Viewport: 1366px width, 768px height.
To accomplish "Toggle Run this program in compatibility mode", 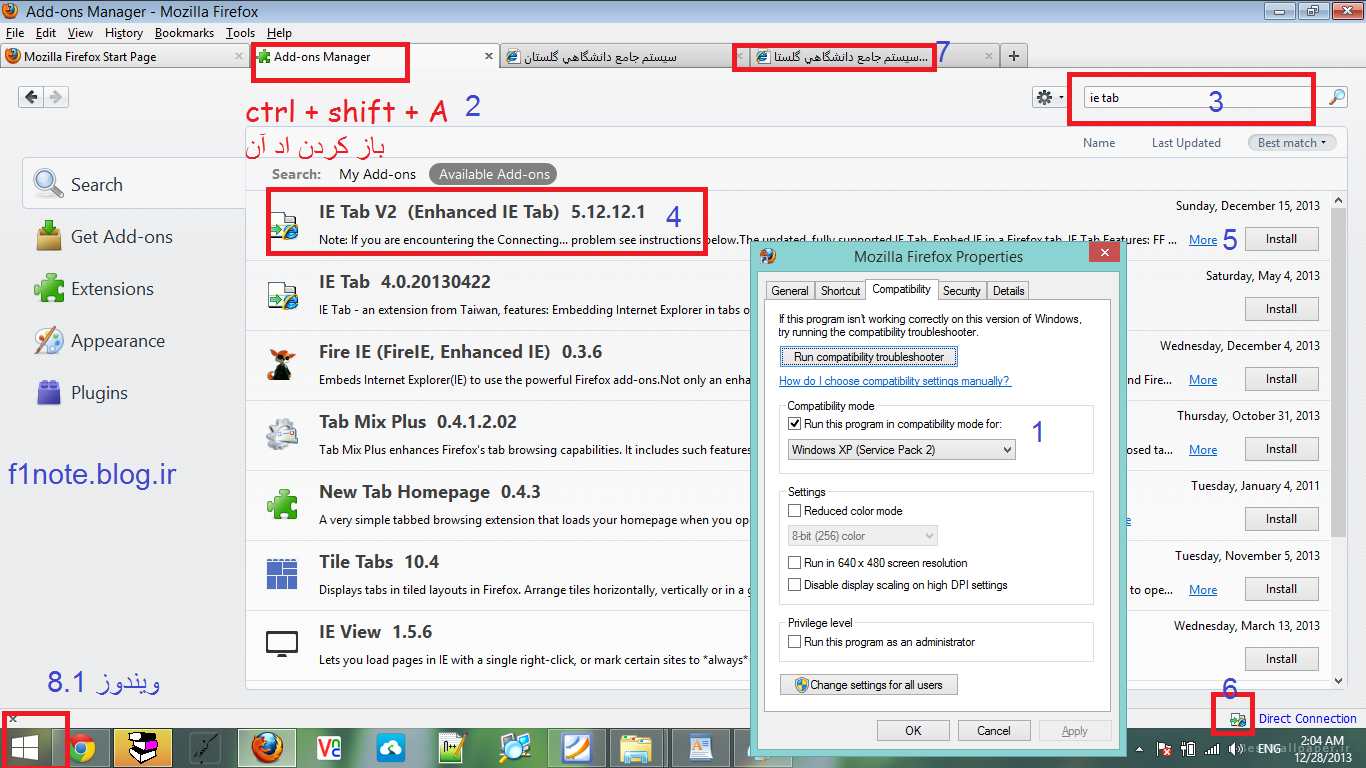I will pyautogui.click(x=795, y=424).
